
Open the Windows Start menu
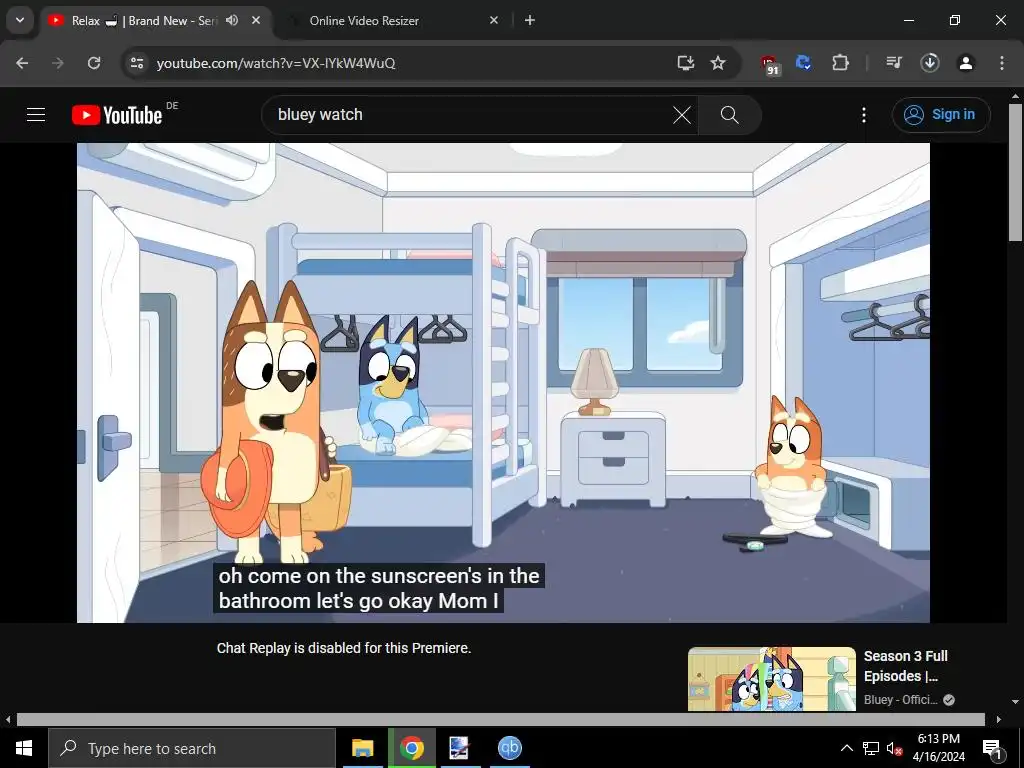click(24, 748)
